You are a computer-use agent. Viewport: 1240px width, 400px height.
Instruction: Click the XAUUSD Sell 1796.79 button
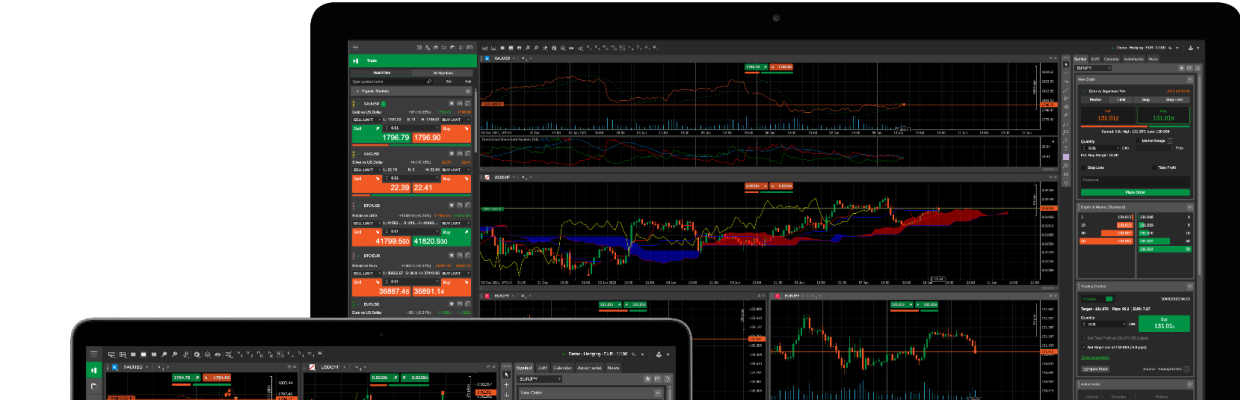pos(381,134)
